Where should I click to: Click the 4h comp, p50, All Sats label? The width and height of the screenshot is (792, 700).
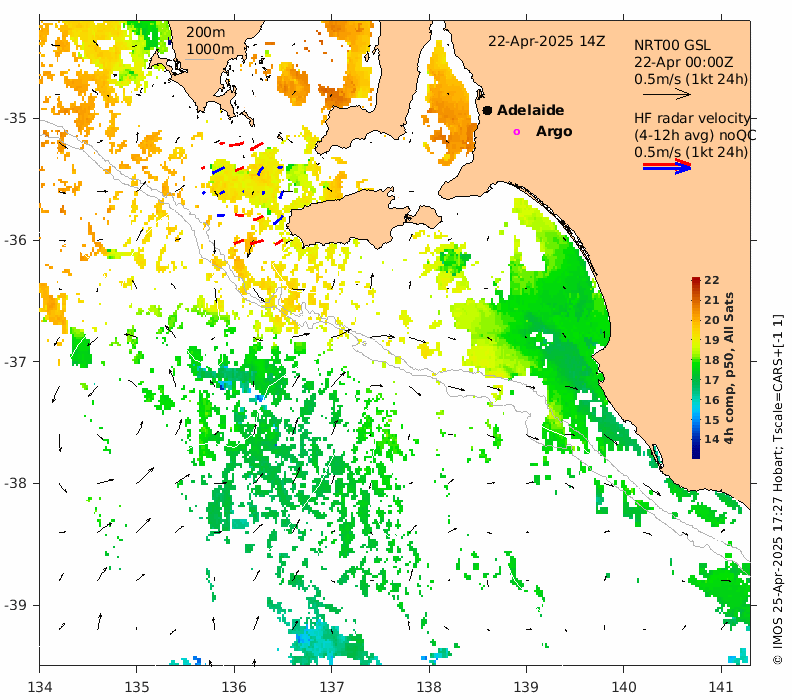pyautogui.click(x=728, y=368)
